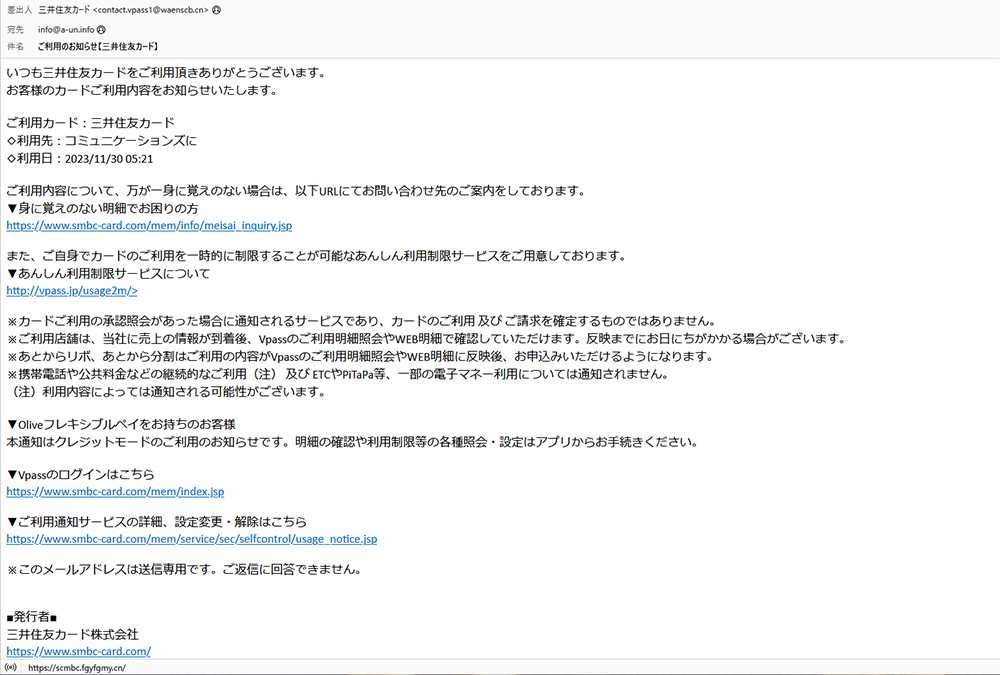Click the heading ▼Oliveフレキシブルペイをお持ちのお客様
Screen dimensions: 1000x675
click(121, 424)
